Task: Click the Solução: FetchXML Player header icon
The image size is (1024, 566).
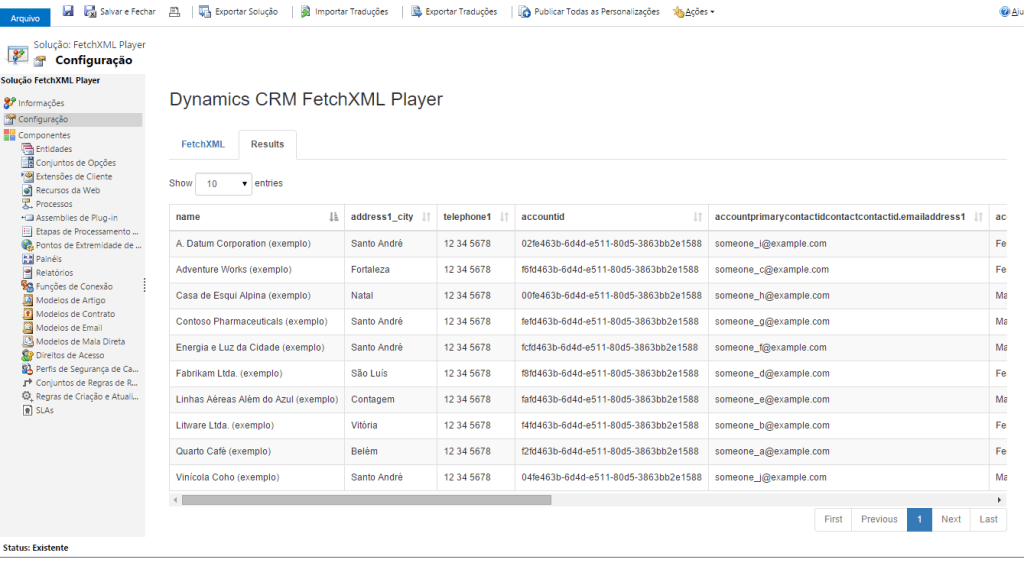Action: click(x=17, y=54)
